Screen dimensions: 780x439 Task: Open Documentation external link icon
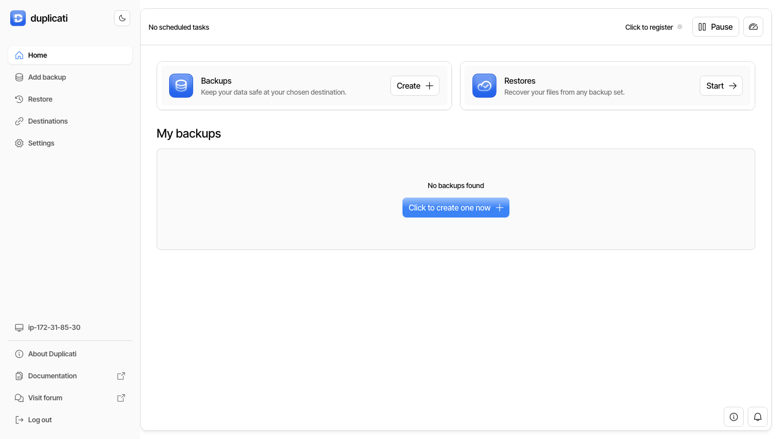pos(121,376)
